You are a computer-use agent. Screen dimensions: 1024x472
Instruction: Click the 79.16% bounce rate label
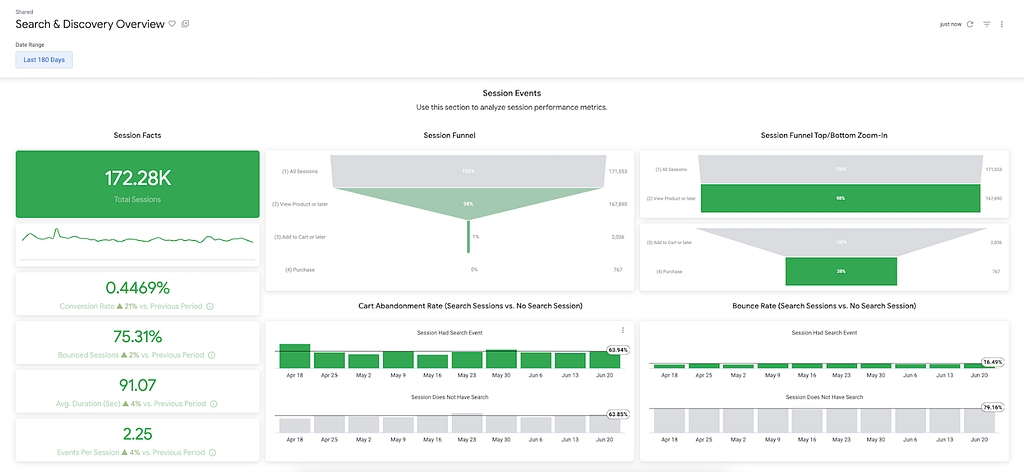click(x=992, y=407)
